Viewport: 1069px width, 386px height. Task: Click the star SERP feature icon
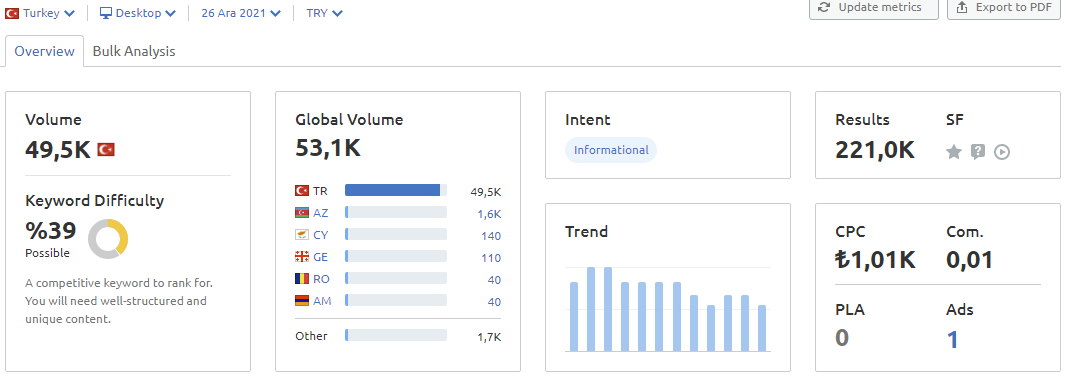click(x=954, y=152)
